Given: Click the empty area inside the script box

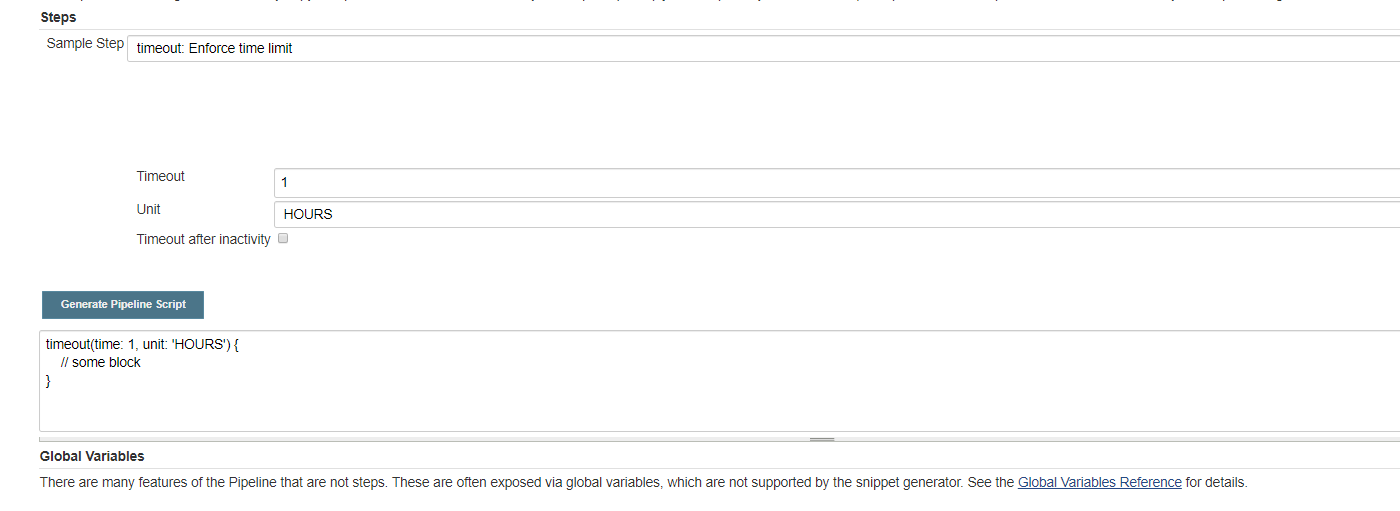Looking at the screenshot, I should click(x=700, y=405).
